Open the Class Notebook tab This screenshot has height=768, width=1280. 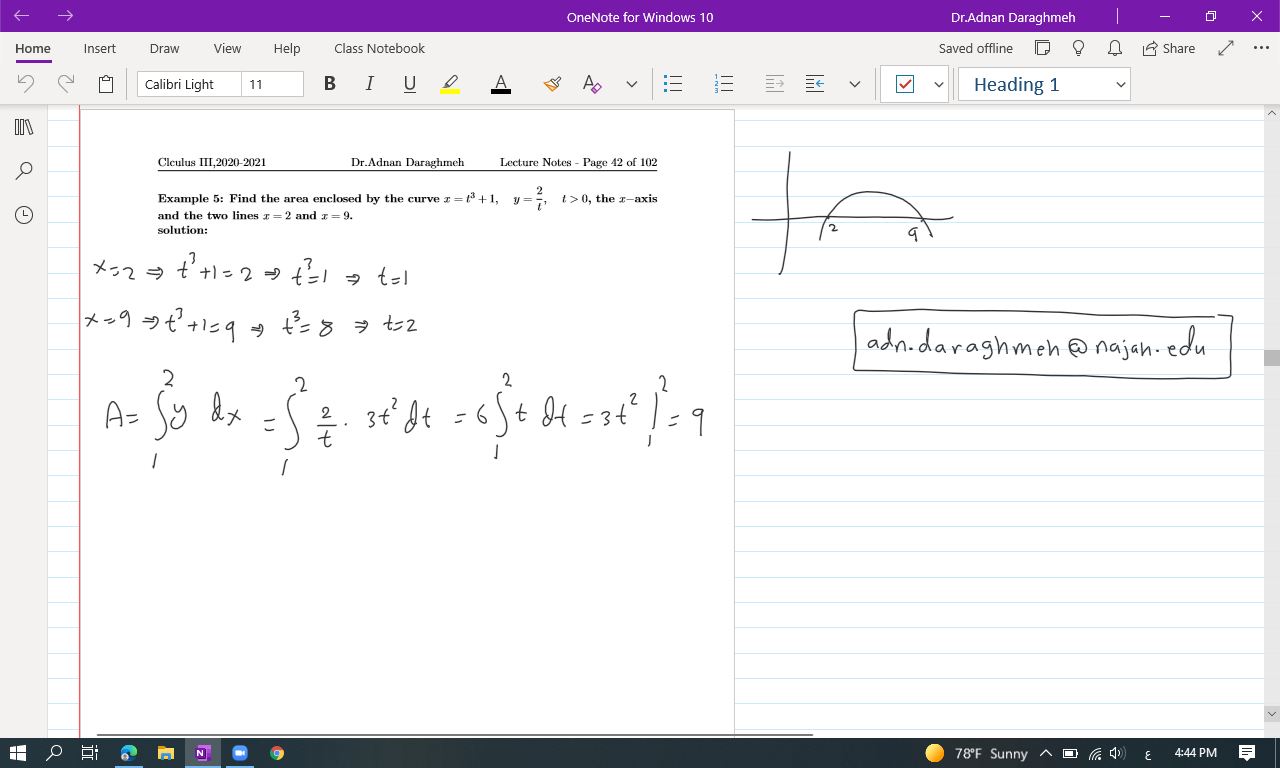[379, 48]
